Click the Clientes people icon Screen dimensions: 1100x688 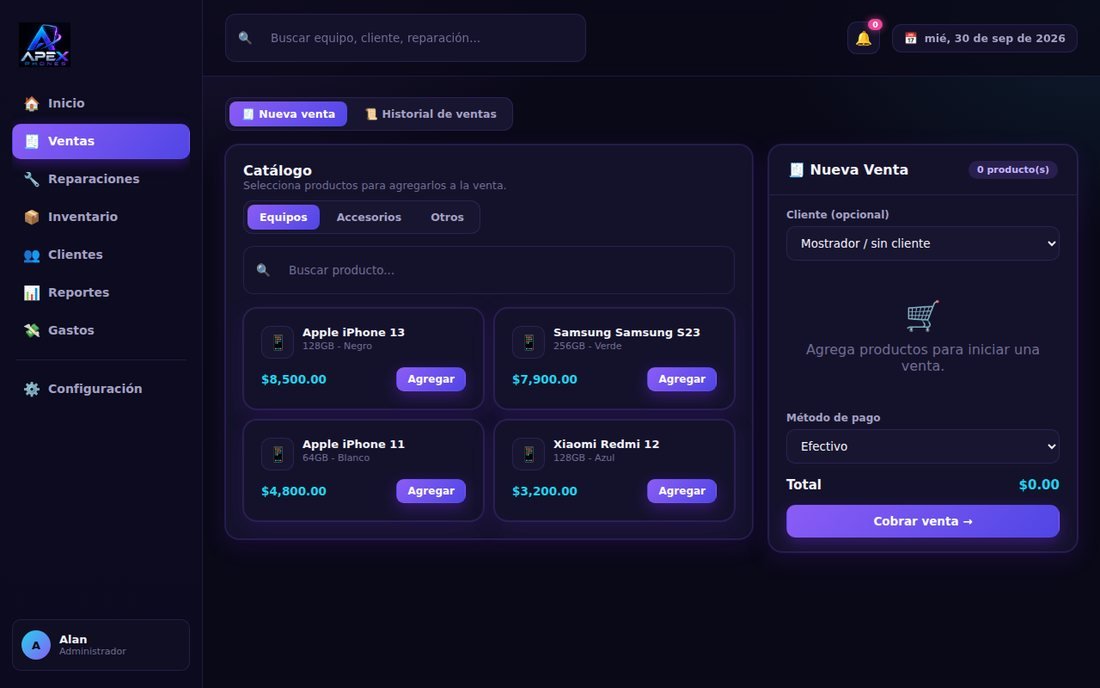[32, 255]
